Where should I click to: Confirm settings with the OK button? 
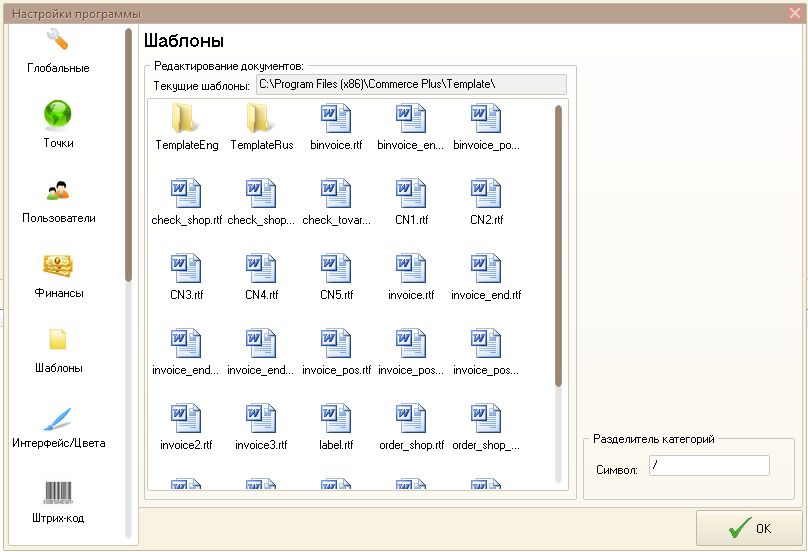point(749,528)
